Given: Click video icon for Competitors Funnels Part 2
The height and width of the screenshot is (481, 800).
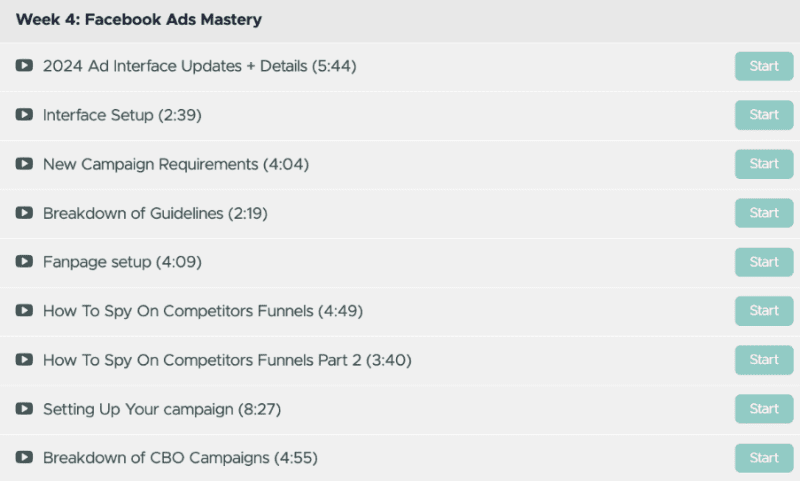Looking at the screenshot, I should coord(24,360).
